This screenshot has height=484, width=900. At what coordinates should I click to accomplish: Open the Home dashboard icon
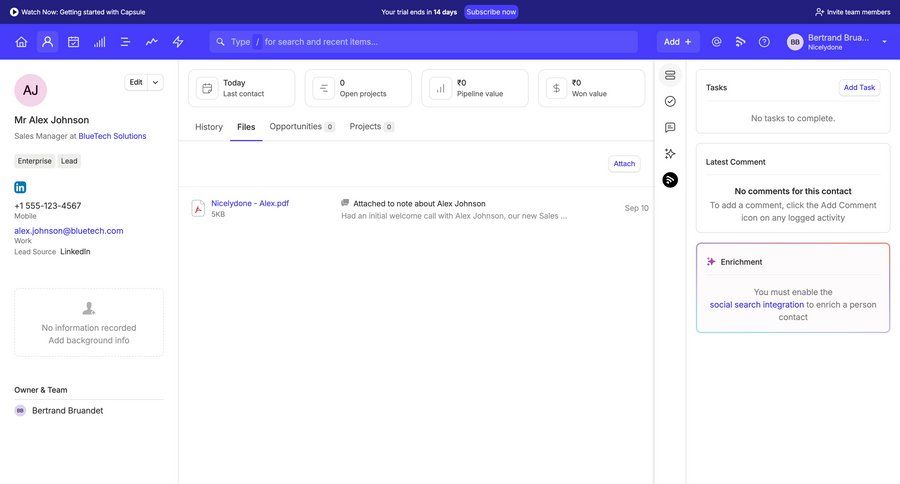(21, 42)
